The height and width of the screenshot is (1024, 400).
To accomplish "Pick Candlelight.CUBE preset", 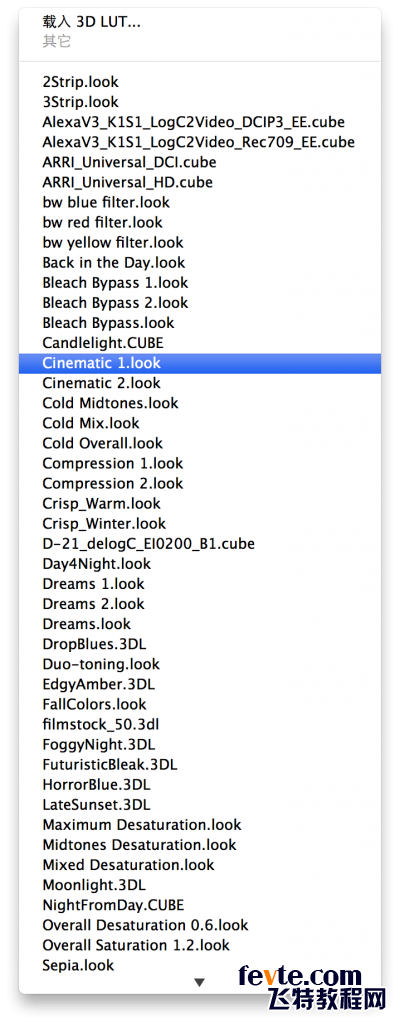I will (199, 343).
